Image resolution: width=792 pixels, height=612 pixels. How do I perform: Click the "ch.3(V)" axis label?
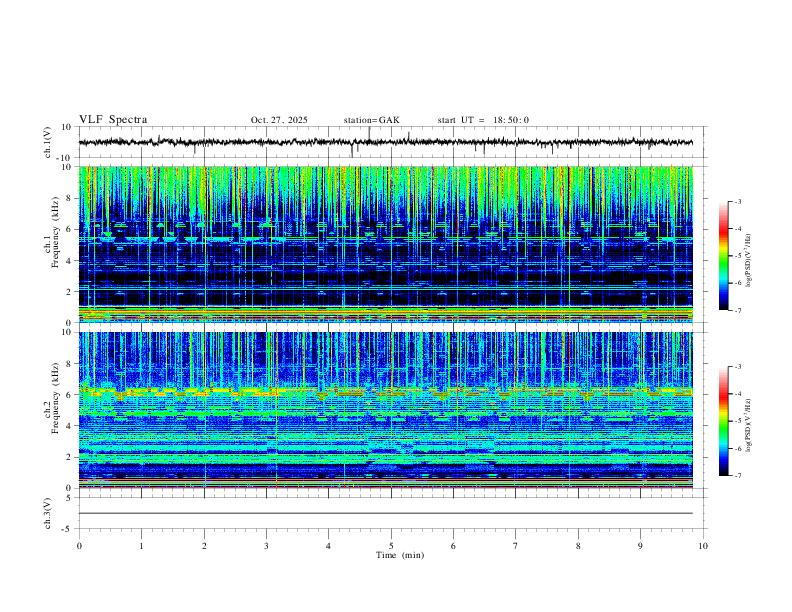coord(48,513)
